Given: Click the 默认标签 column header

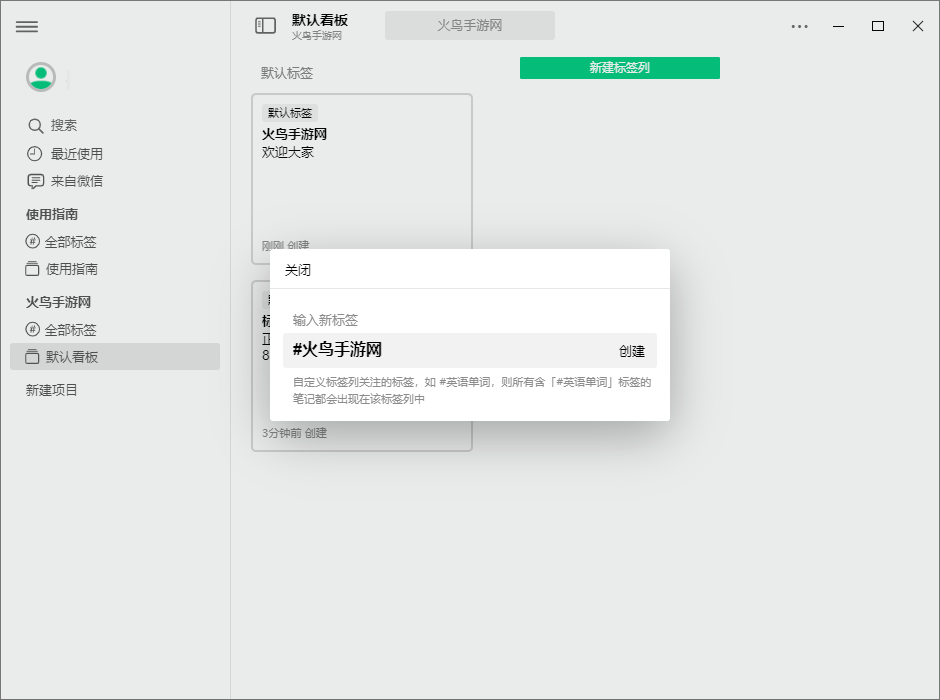Looking at the screenshot, I should (x=287, y=73).
